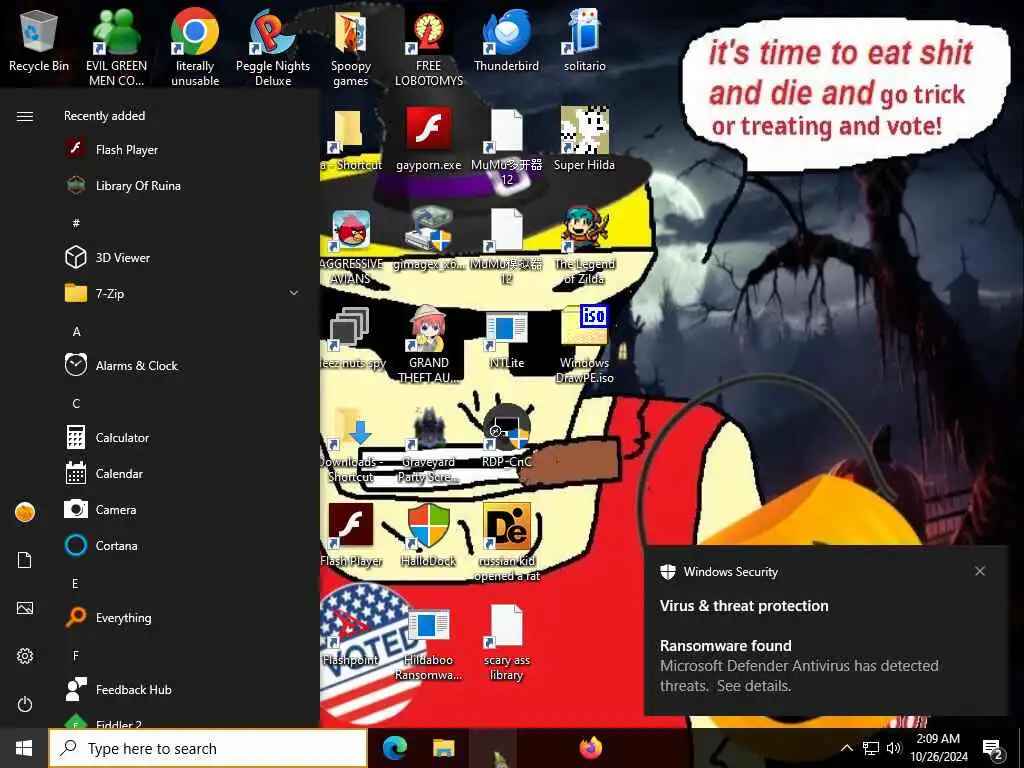Open Windows DrawPE.iso file
1024x768 pixels.
[x=584, y=344]
